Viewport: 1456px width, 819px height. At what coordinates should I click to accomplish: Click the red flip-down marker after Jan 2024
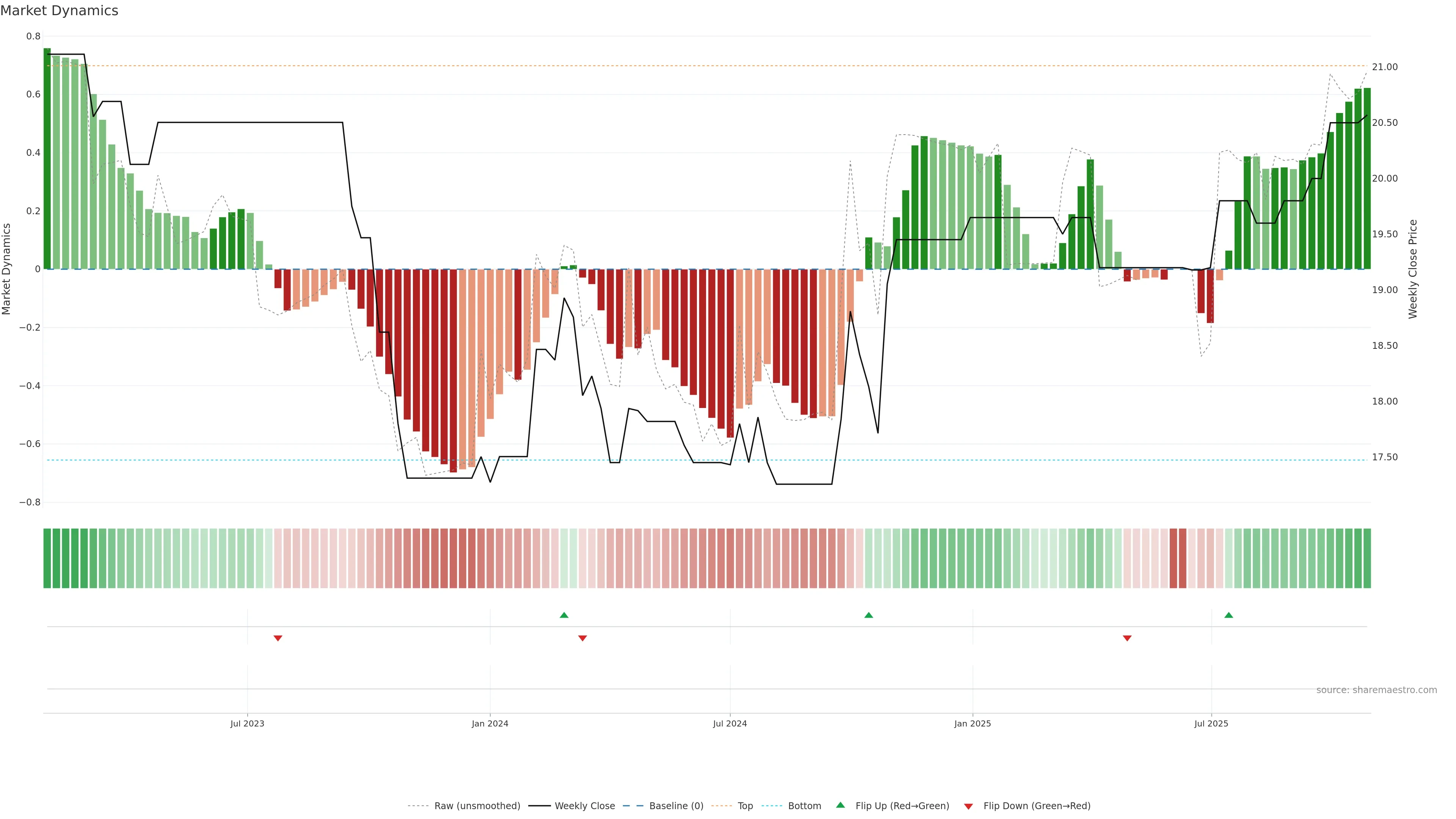point(582,638)
